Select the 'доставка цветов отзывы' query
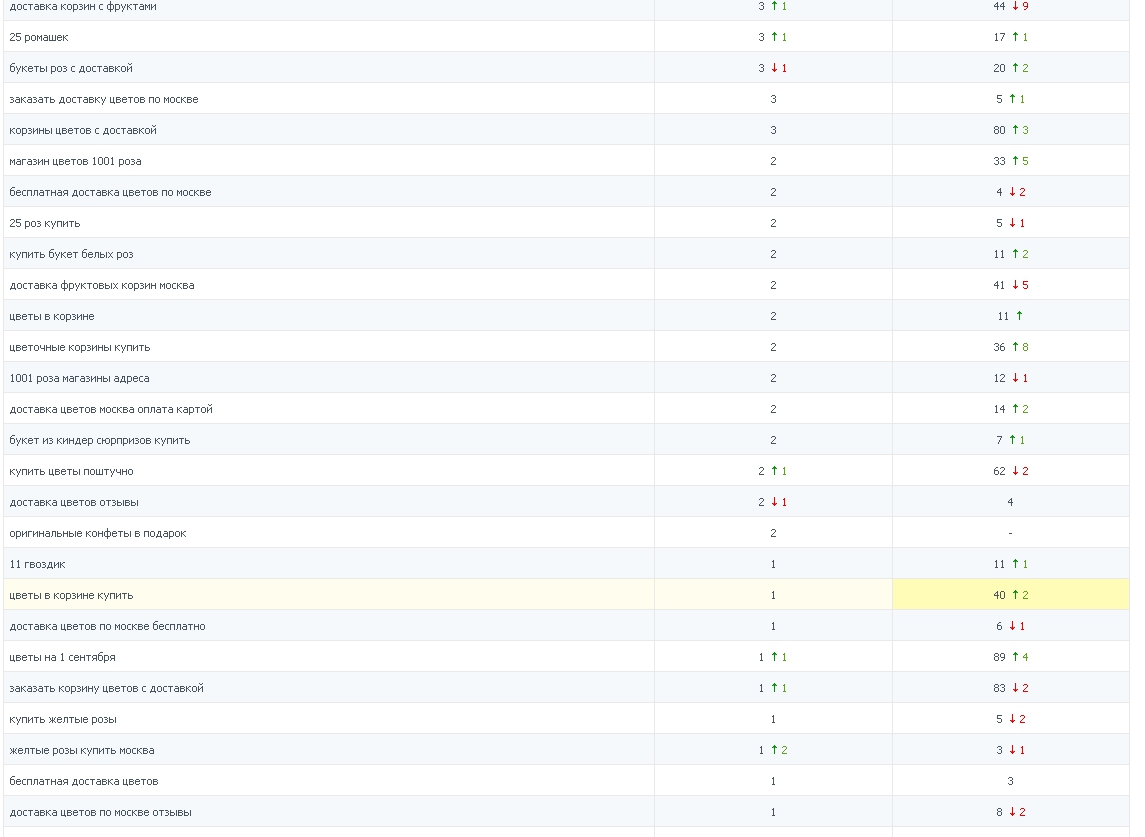This screenshot has width=1145, height=837. click(x=74, y=502)
